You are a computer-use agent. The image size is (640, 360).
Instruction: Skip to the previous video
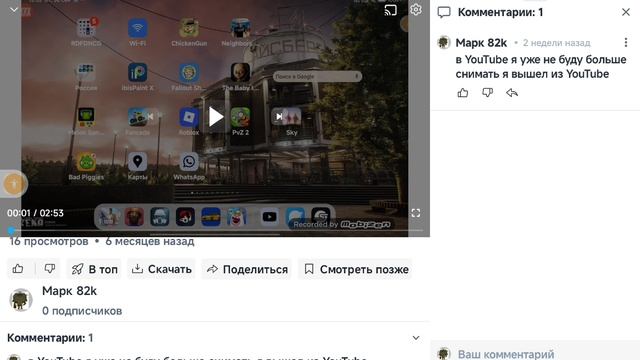tap(151, 117)
